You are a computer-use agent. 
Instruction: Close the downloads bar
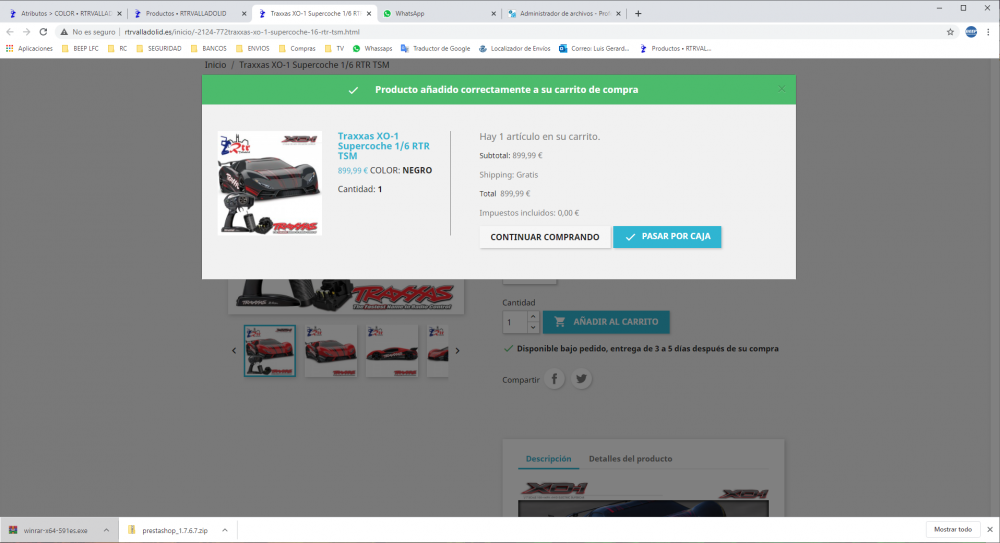[990, 530]
